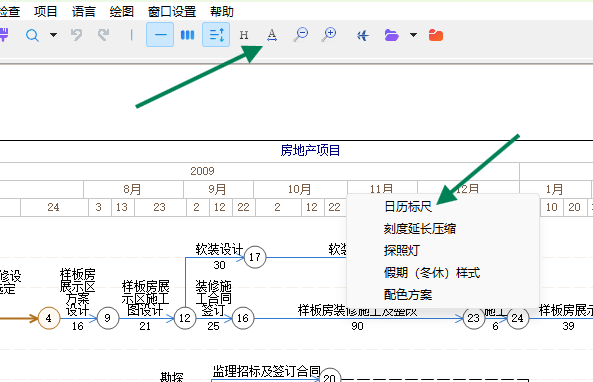593x382 pixels.
Task: Click the 10月 month header
Action: pyautogui.click(x=300, y=189)
